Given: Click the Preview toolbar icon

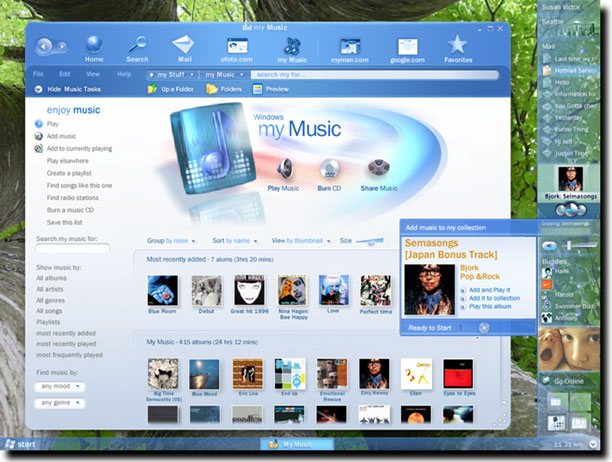Looking at the screenshot, I should (x=257, y=89).
